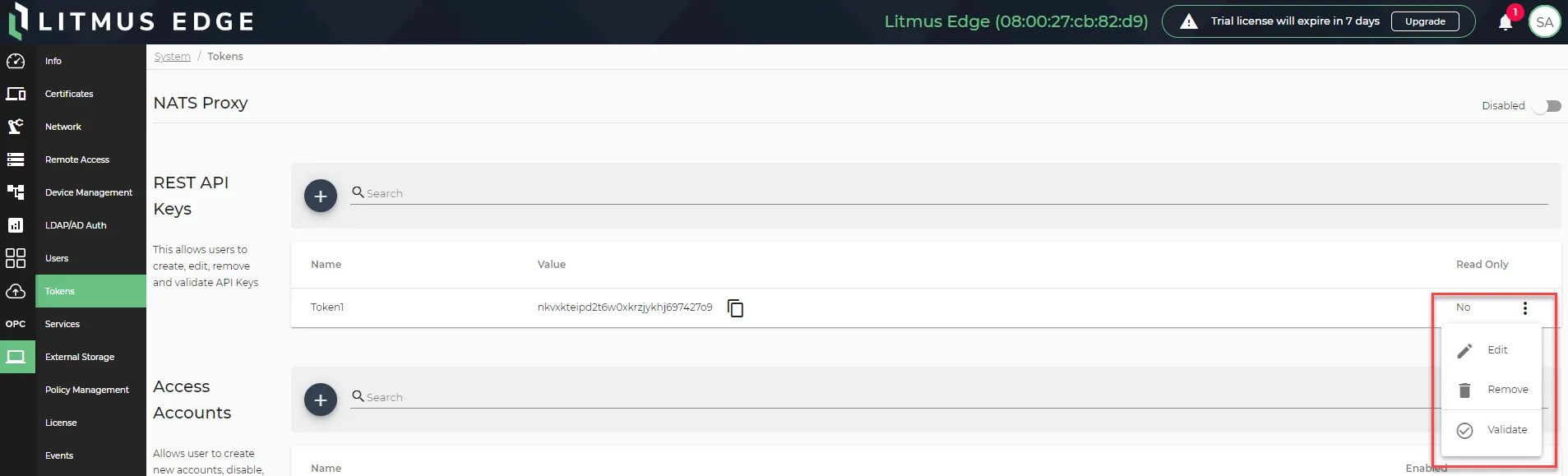Focus the Access Accounts search field

point(949,397)
